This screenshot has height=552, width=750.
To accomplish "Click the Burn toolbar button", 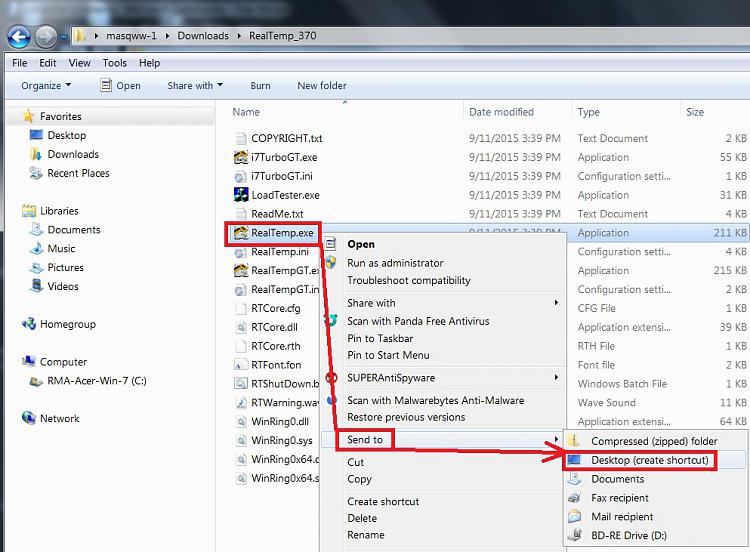I will (260, 86).
